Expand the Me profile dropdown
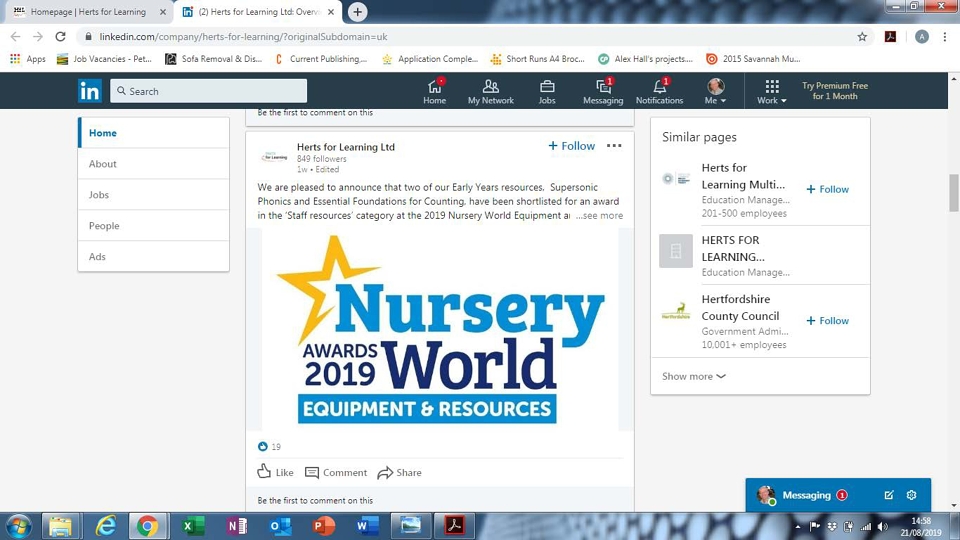The height and width of the screenshot is (540, 960). click(715, 91)
